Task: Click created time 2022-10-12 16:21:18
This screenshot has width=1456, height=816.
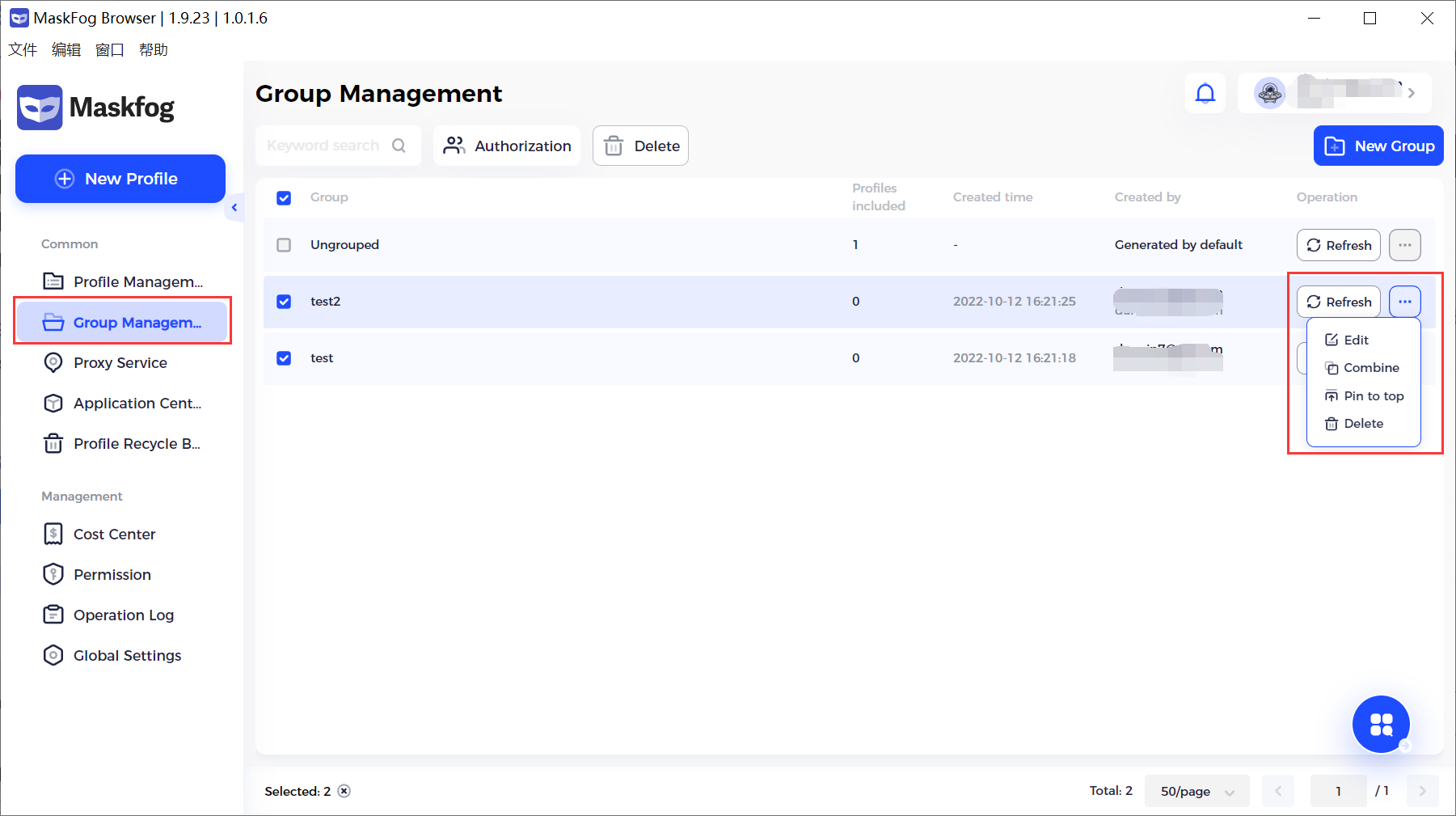Action: 1014,358
